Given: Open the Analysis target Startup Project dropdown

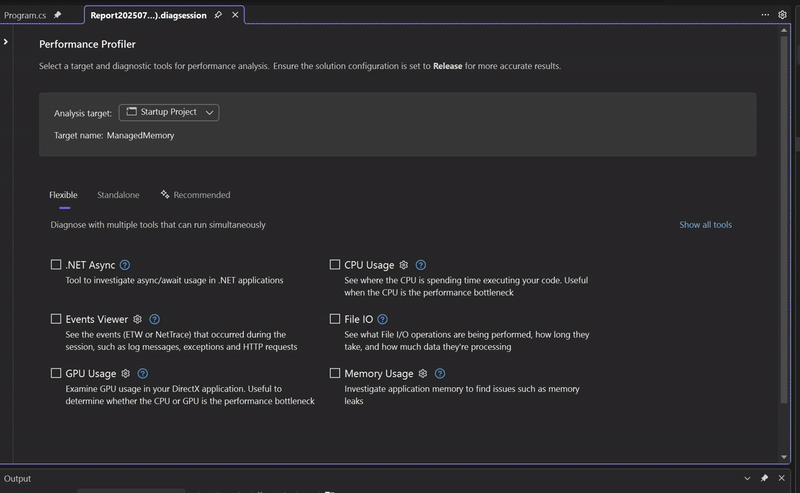Looking at the screenshot, I should coord(169,112).
